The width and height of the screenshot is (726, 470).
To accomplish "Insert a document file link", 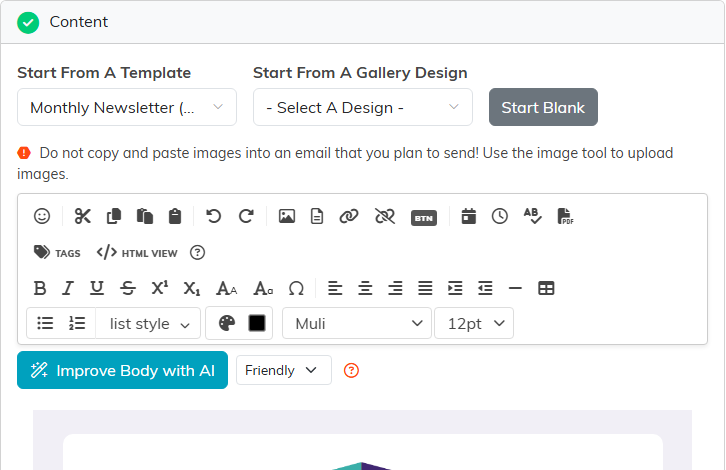I will (317, 216).
